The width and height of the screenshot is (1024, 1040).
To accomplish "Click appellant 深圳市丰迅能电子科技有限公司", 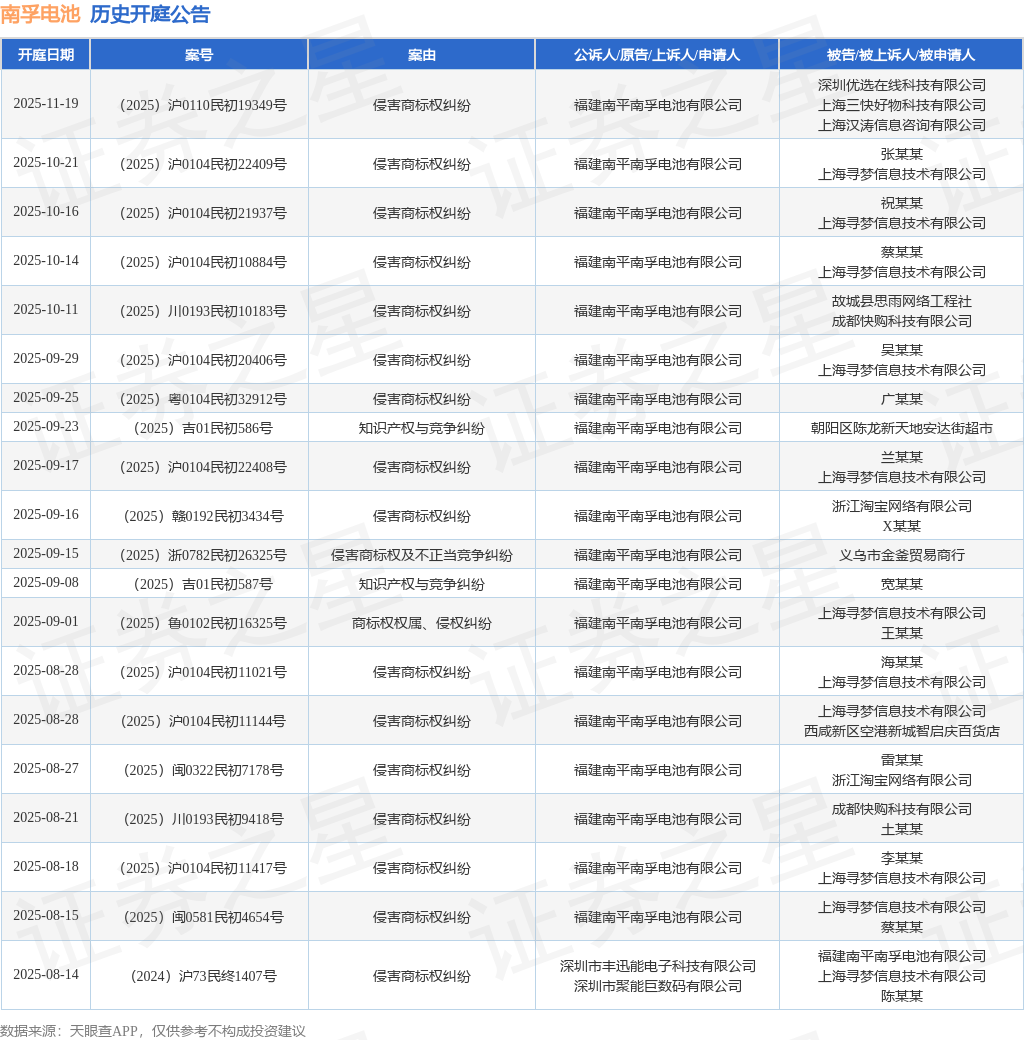I will [657, 967].
